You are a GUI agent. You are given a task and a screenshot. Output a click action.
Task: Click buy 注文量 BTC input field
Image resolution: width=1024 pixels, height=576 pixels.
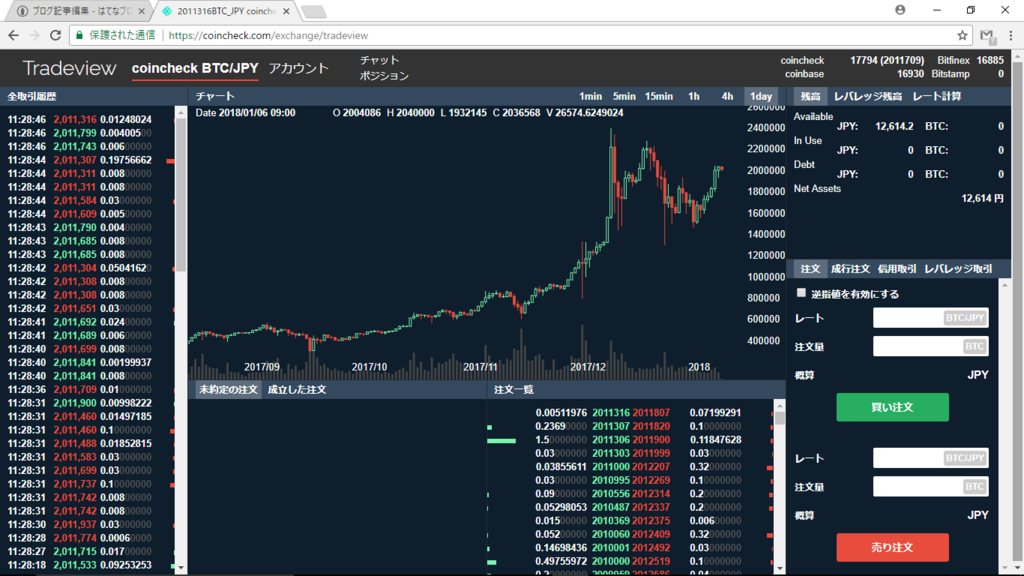pyautogui.click(x=931, y=346)
